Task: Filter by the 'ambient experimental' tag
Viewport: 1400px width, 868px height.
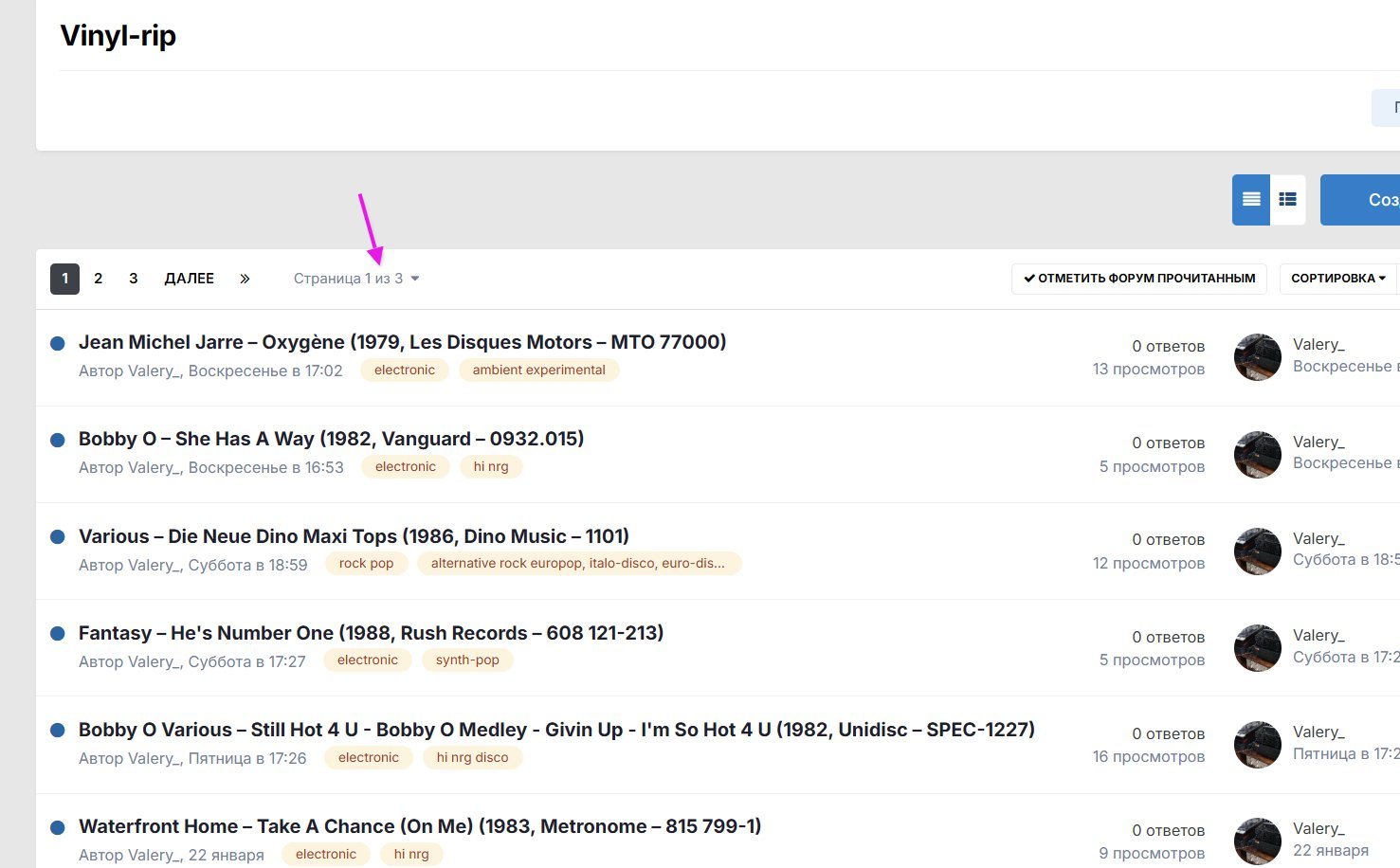Action: pyautogui.click(x=538, y=371)
